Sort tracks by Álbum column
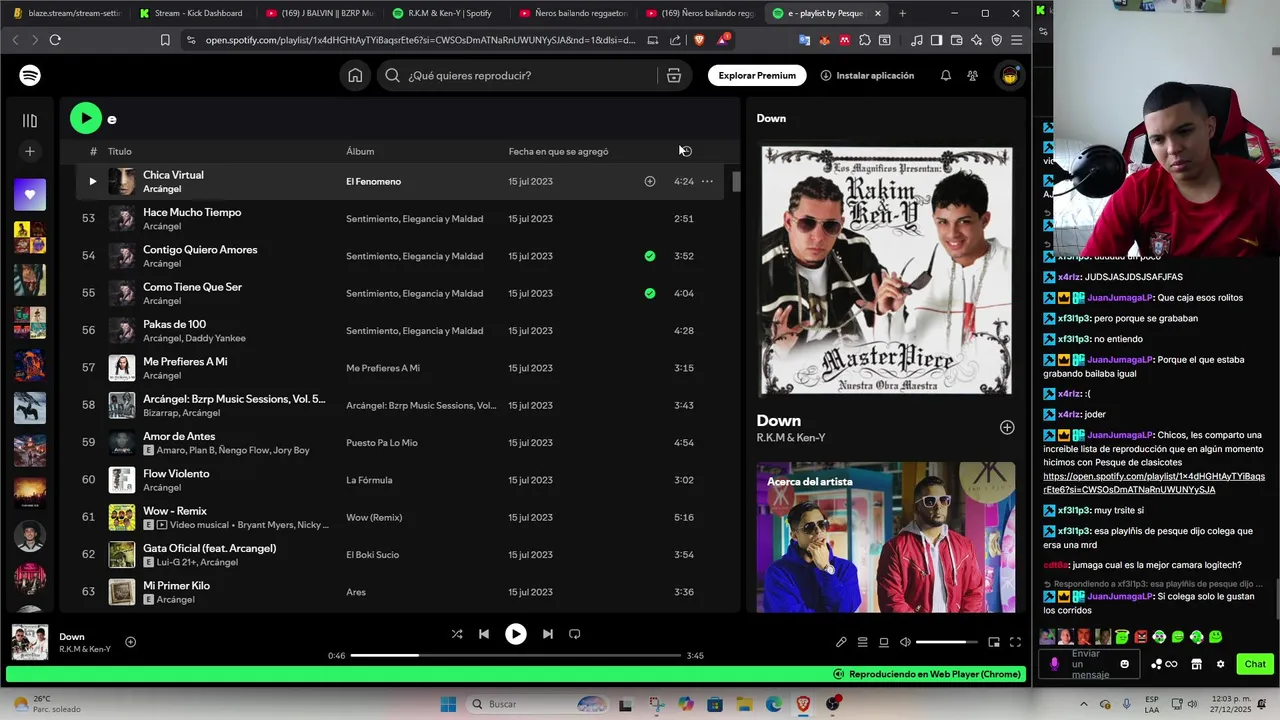This screenshot has height=720, width=1280. [x=360, y=151]
